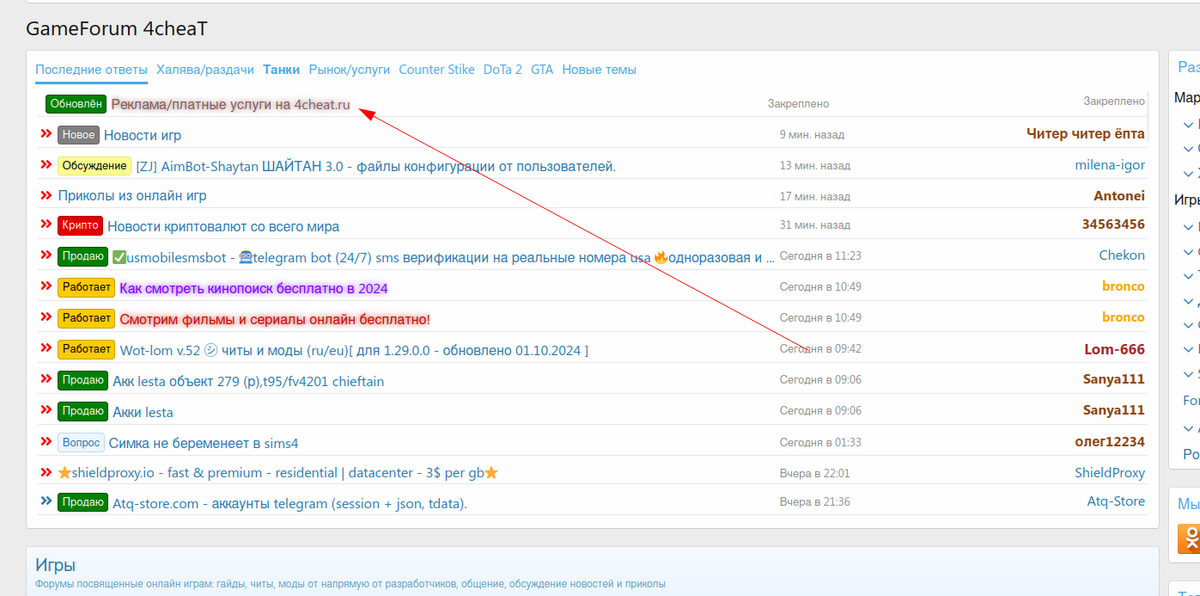Open the orange Odnoklassniki icon in the sidebar
The image size is (1200, 596).
1189,537
